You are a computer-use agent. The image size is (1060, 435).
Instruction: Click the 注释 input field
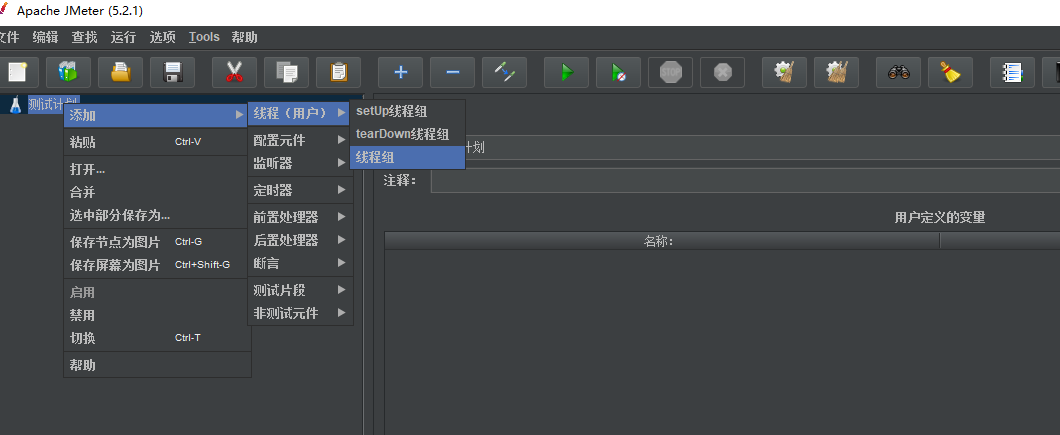click(746, 181)
